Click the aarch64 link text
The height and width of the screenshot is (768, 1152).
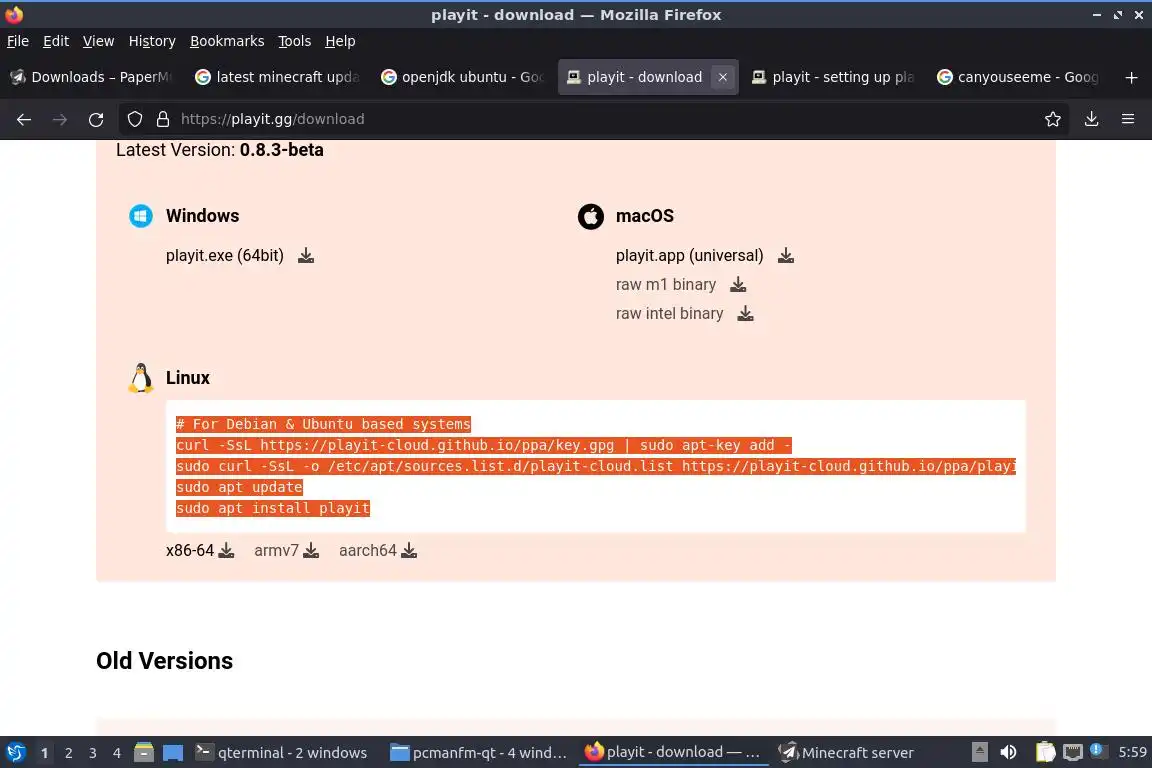coord(367,550)
